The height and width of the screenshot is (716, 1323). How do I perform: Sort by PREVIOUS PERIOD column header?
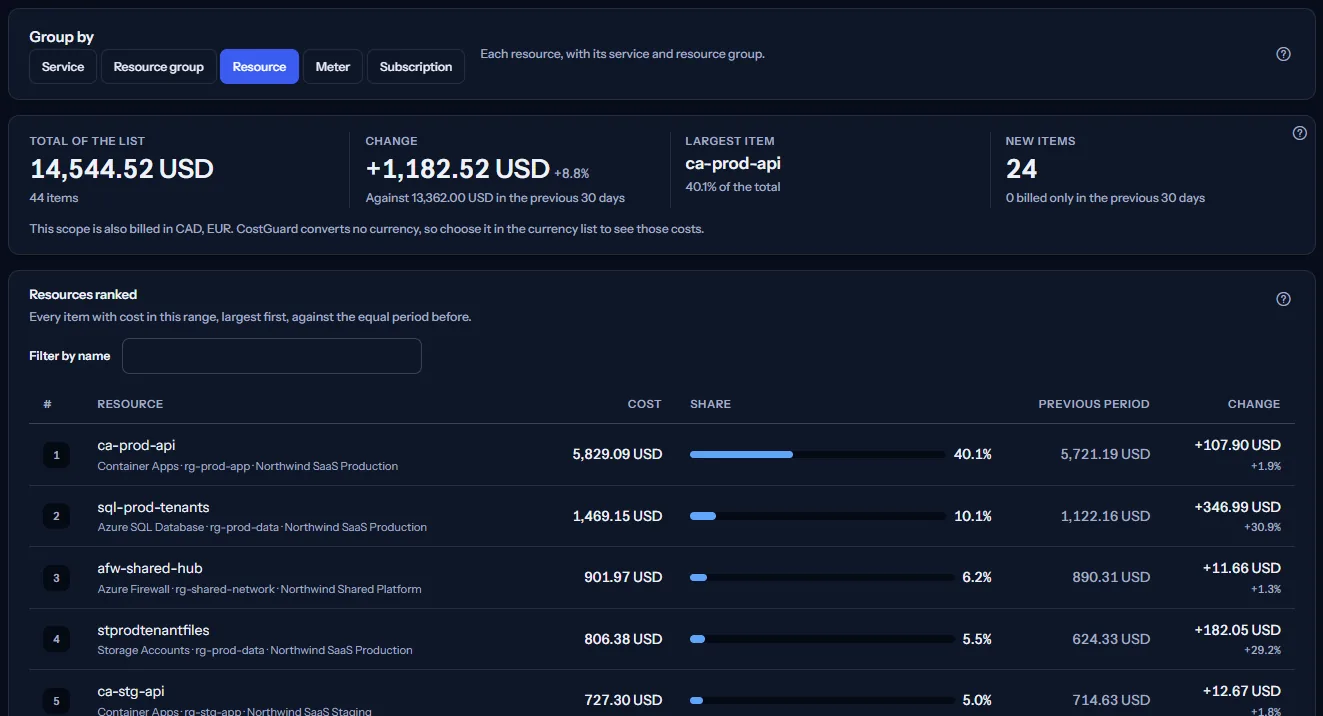pos(1094,404)
